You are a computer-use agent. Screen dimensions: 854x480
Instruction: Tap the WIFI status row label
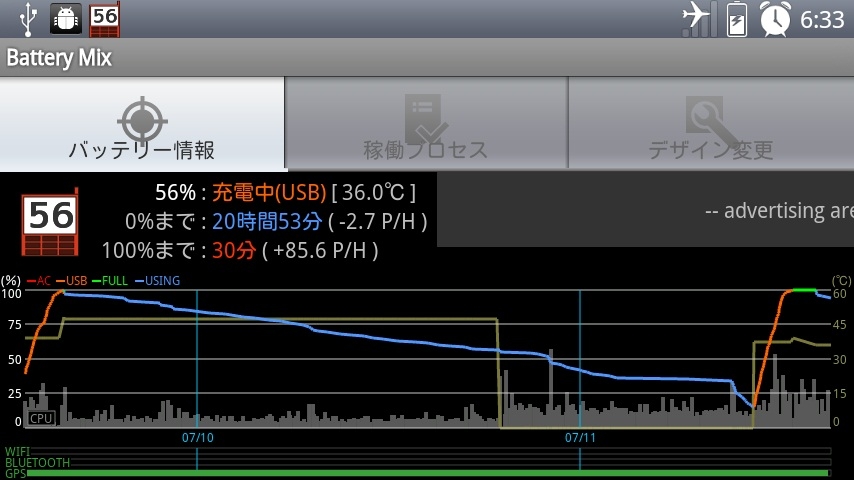coord(17,452)
